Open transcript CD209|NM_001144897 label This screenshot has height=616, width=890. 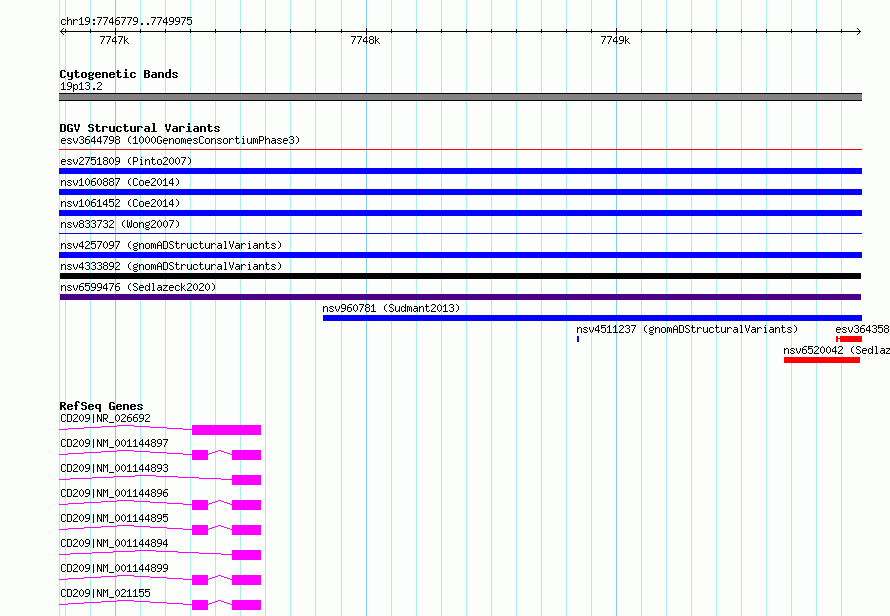coord(114,443)
